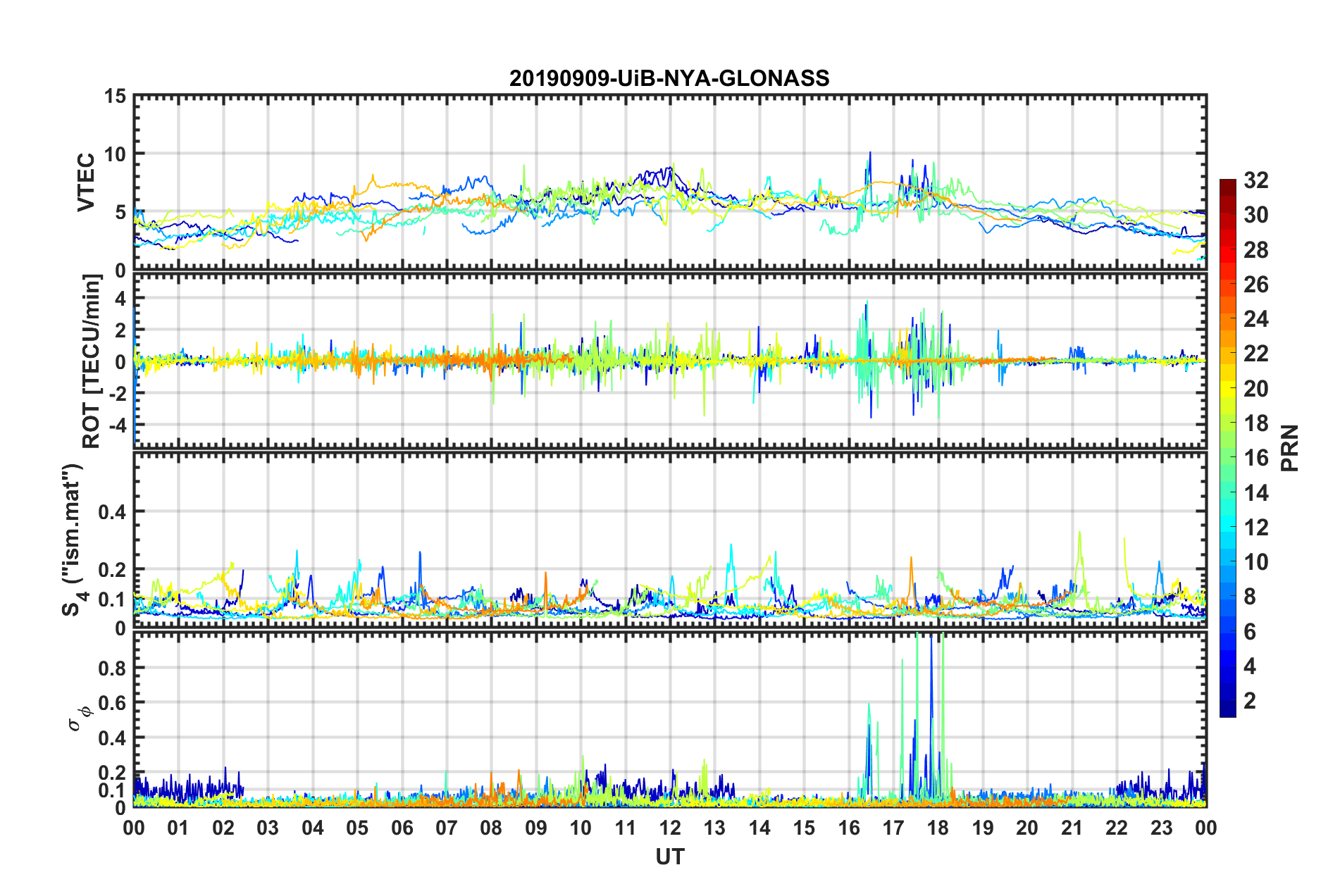The width and height of the screenshot is (1340, 896).
Task: Select the UT axis tick label "04"
Action: pos(313,828)
